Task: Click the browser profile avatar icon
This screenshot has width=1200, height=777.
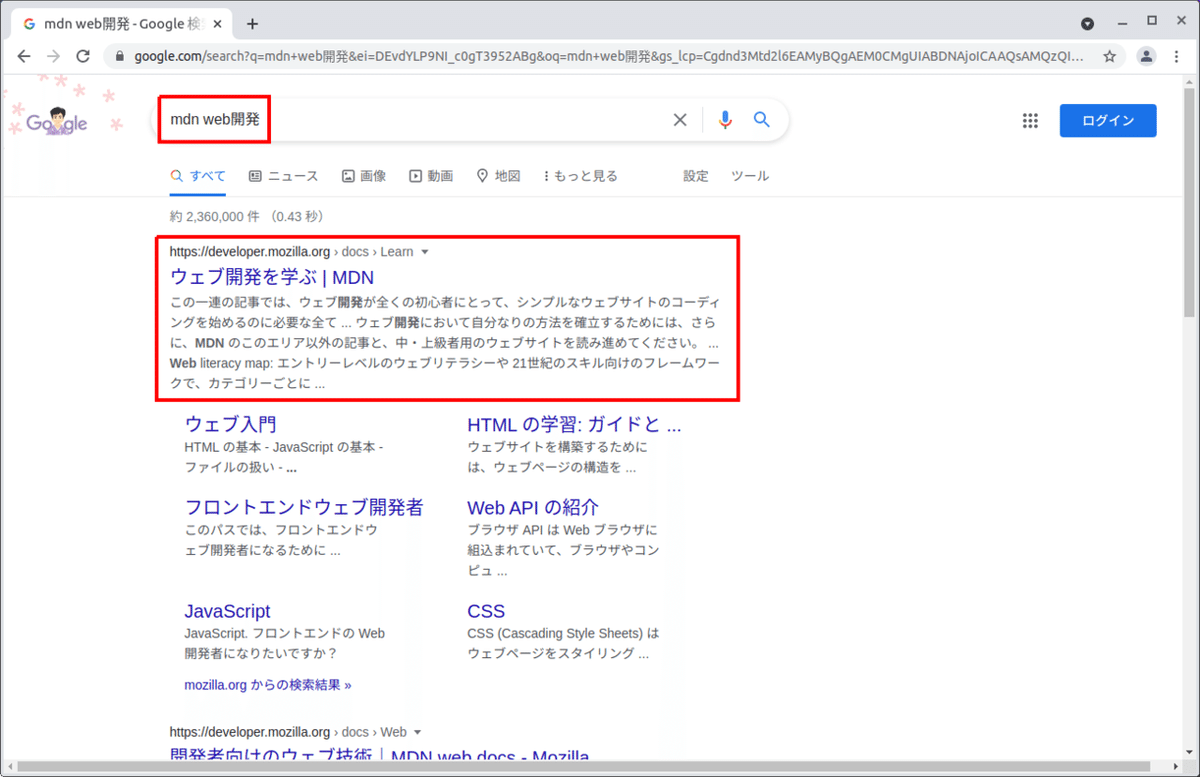Action: [x=1146, y=57]
